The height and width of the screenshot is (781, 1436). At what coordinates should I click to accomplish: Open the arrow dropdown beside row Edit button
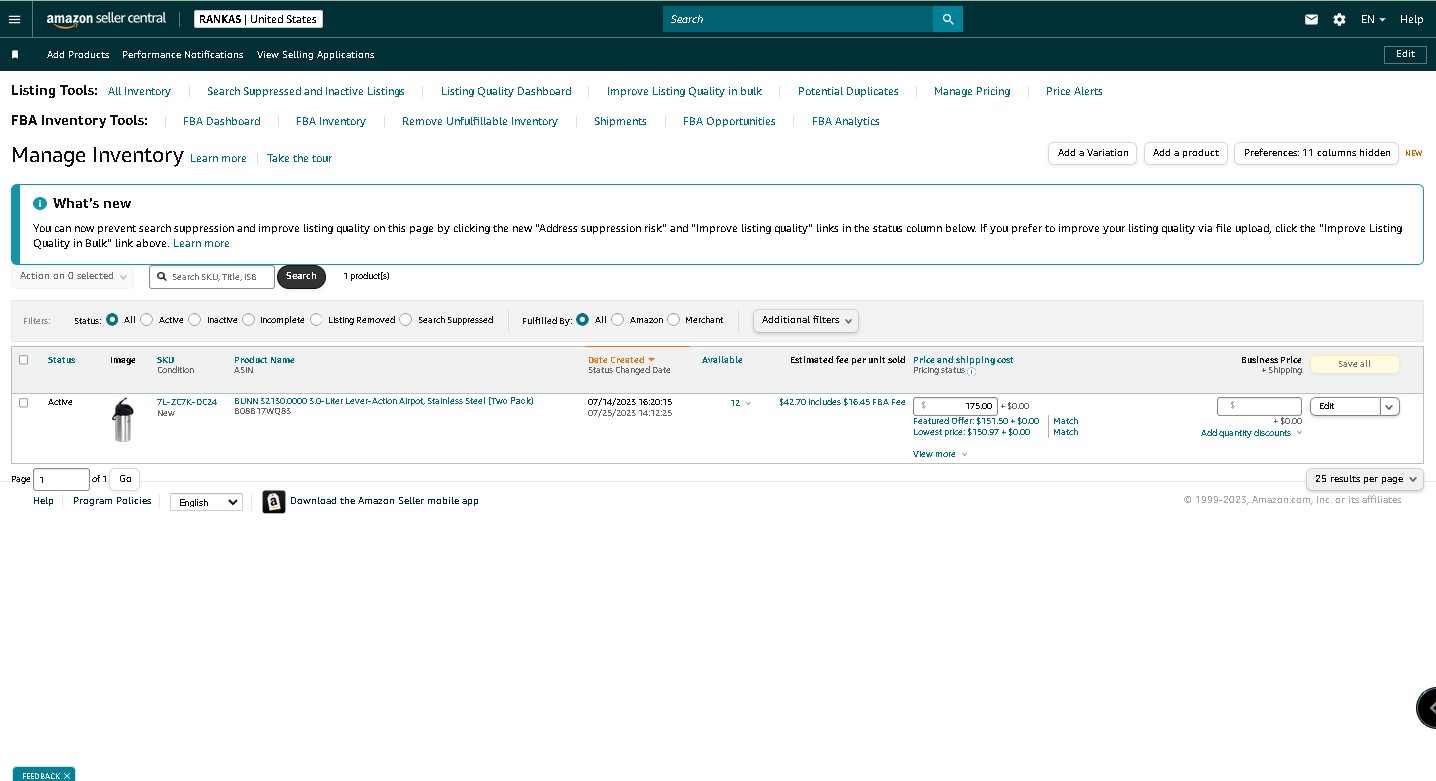coord(1389,406)
